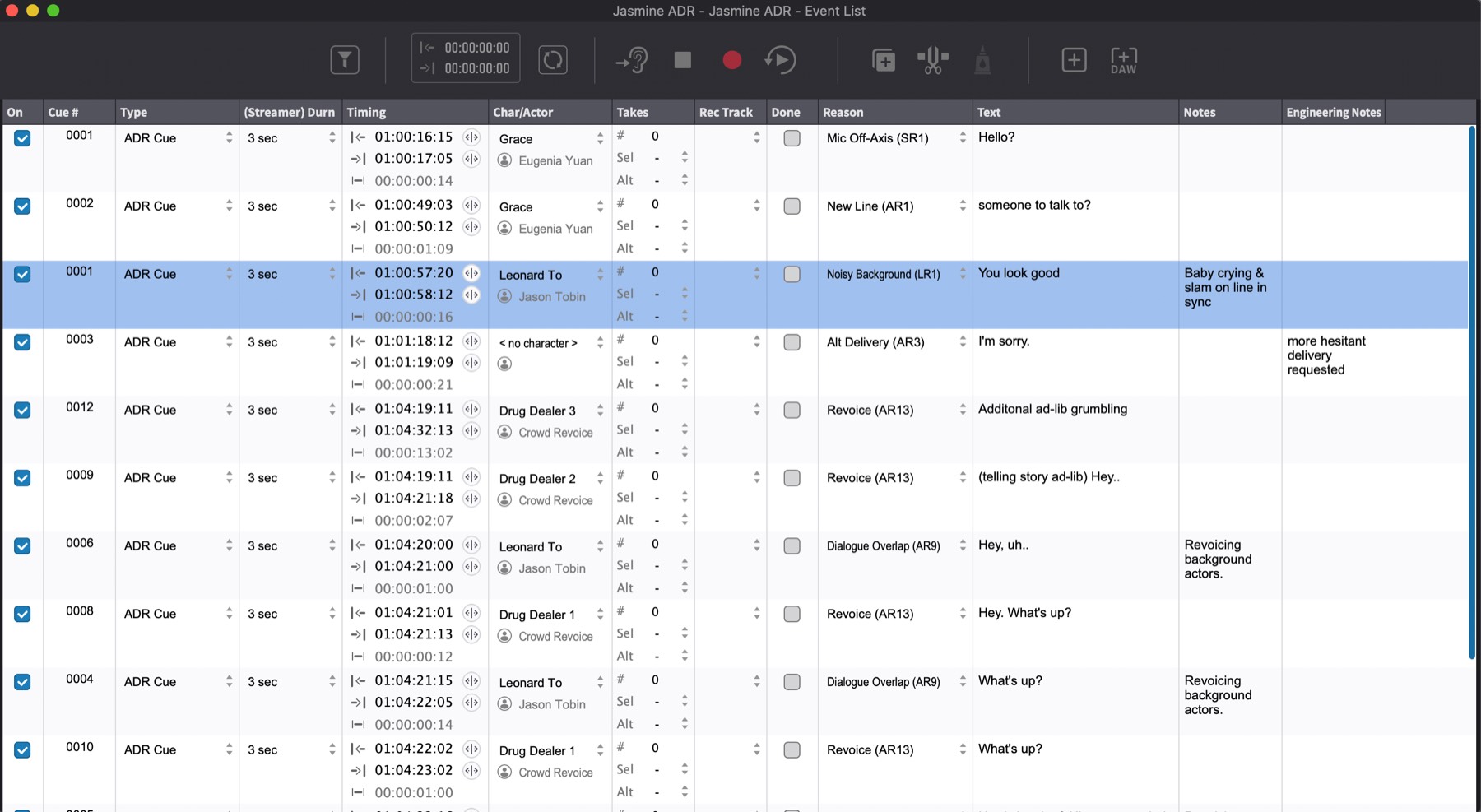Click the out-point nudge icon for 01:00:58:12
The image size is (1481, 812).
click(x=471, y=295)
